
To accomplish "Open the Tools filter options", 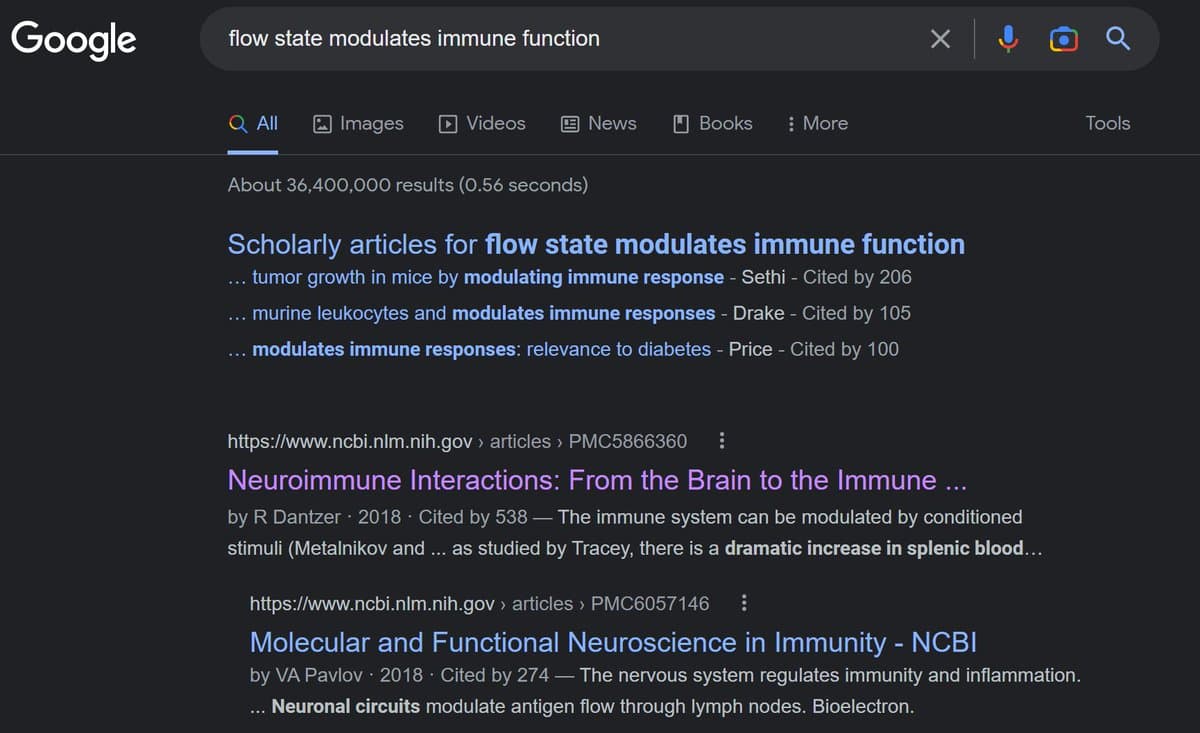I will (x=1107, y=123).
